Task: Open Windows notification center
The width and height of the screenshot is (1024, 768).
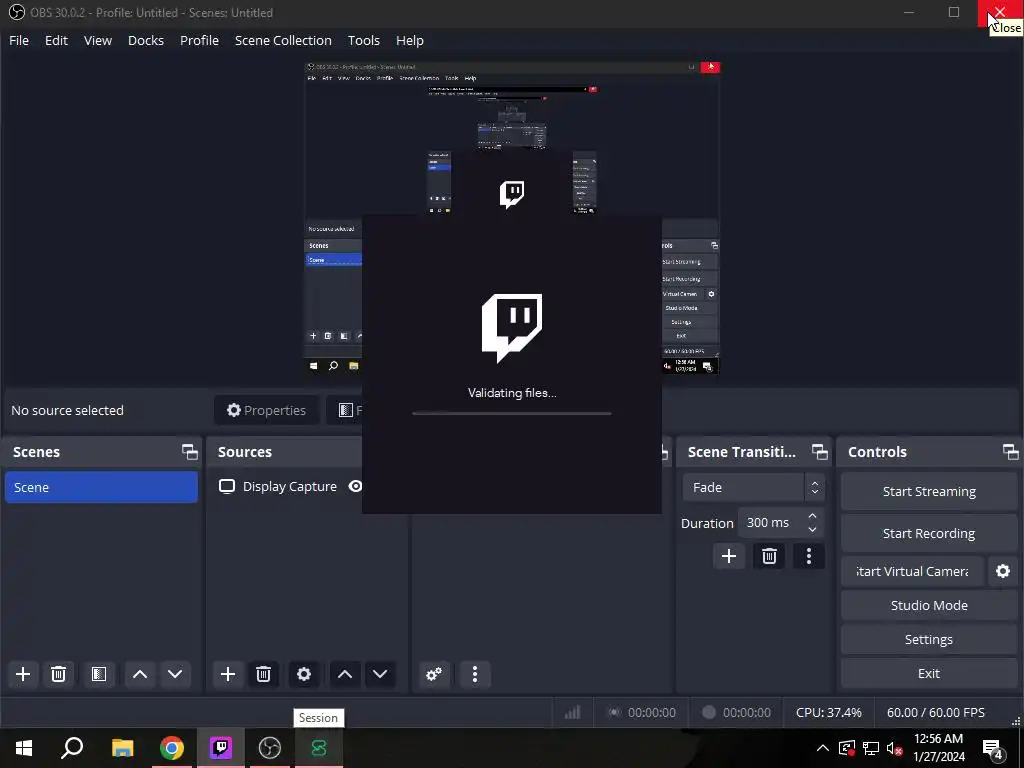Action: click(993, 748)
